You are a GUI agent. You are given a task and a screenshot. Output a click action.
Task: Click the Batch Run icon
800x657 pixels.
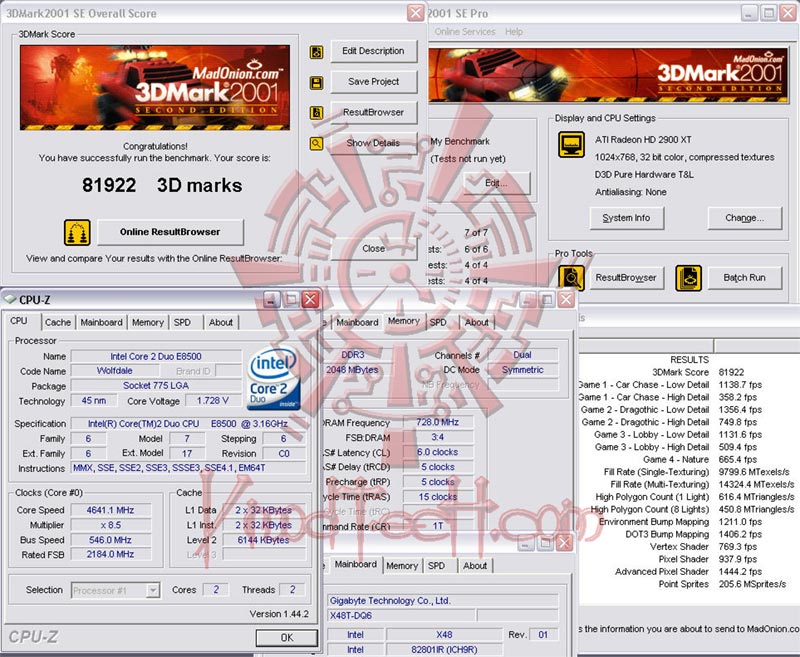[x=688, y=278]
